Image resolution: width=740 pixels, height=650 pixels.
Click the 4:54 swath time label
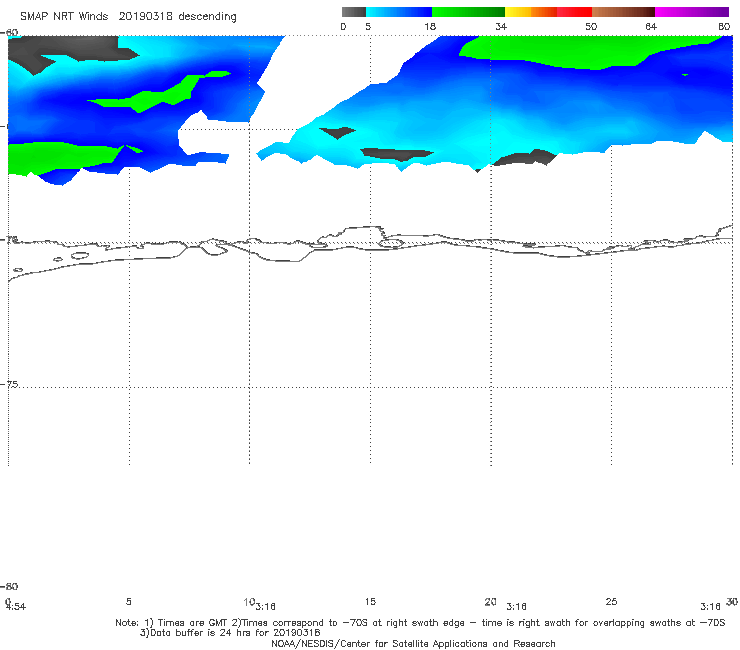[16, 607]
